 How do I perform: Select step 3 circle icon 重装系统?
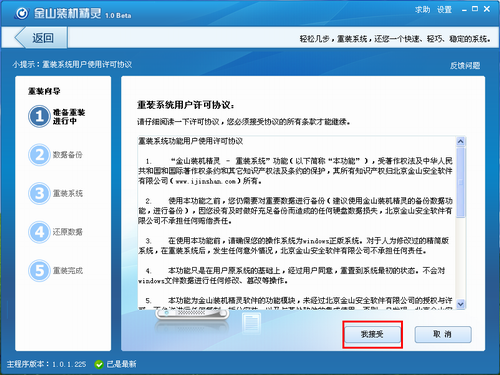pos(39,193)
